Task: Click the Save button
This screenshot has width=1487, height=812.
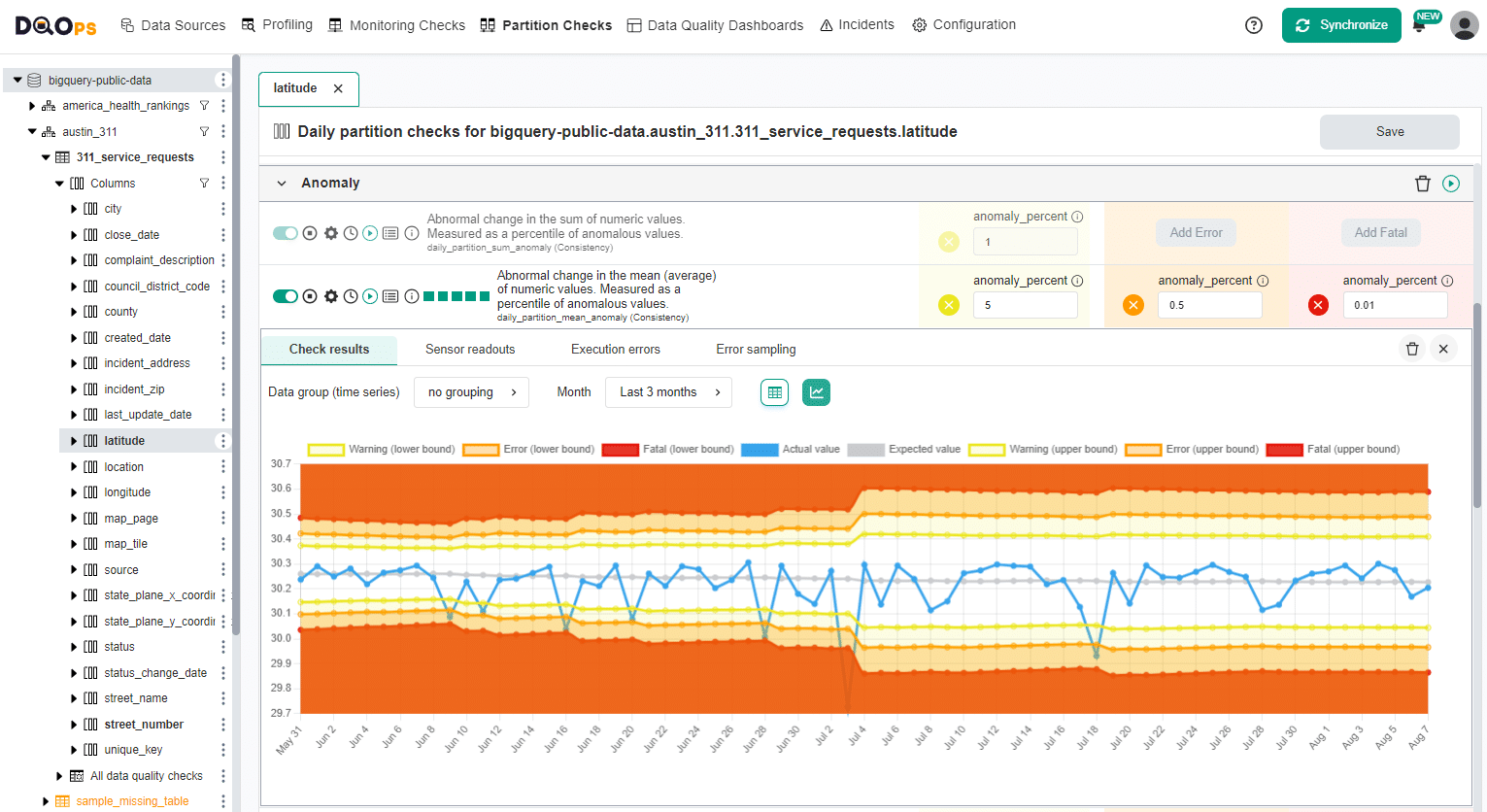Action: click(1389, 132)
